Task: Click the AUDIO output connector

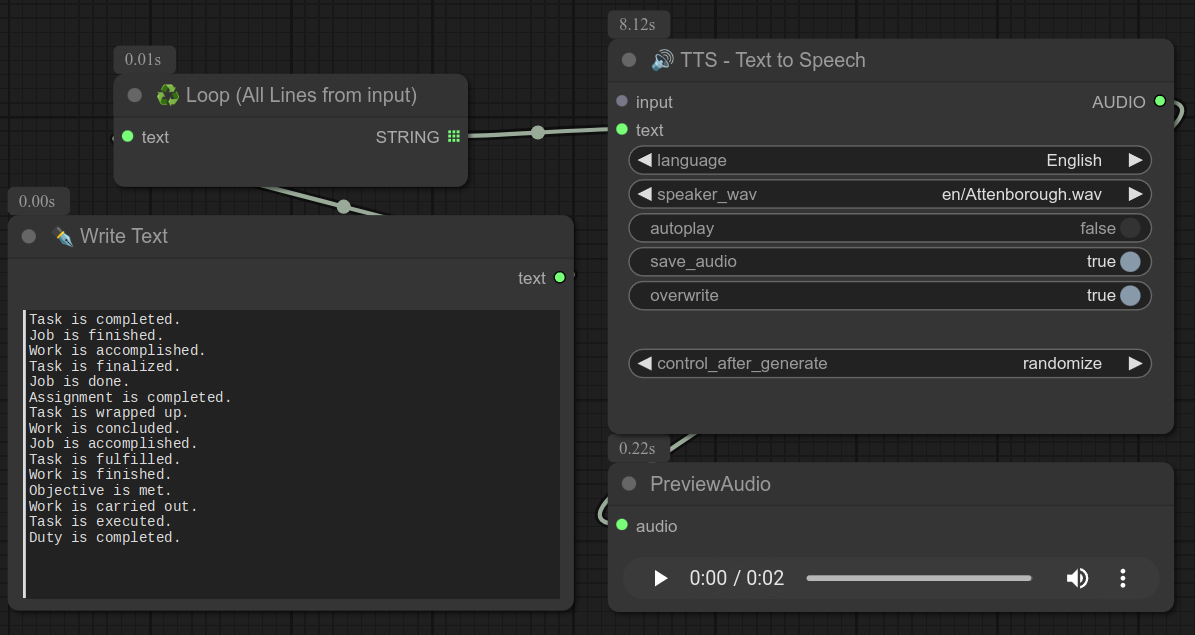Action: [x=1160, y=101]
